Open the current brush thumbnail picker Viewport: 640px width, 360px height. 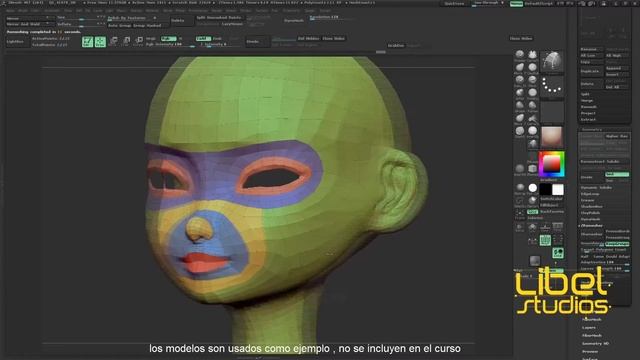tap(552, 62)
